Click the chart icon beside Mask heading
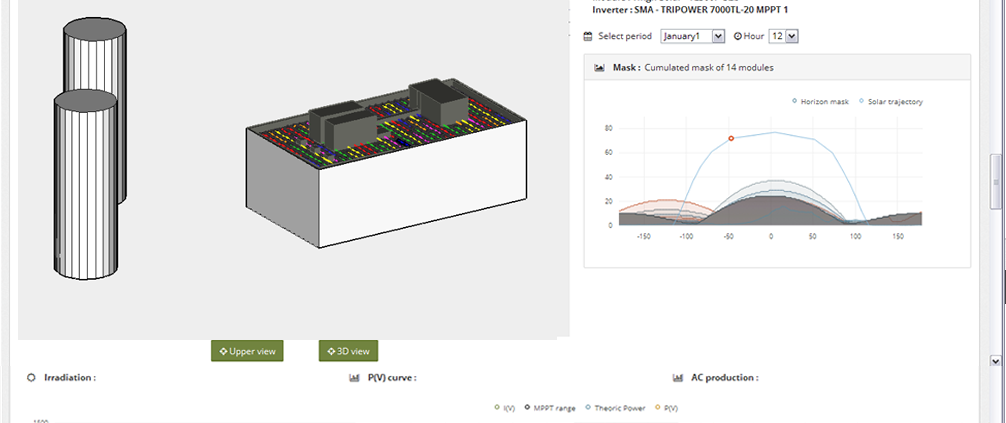 (600, 67)
